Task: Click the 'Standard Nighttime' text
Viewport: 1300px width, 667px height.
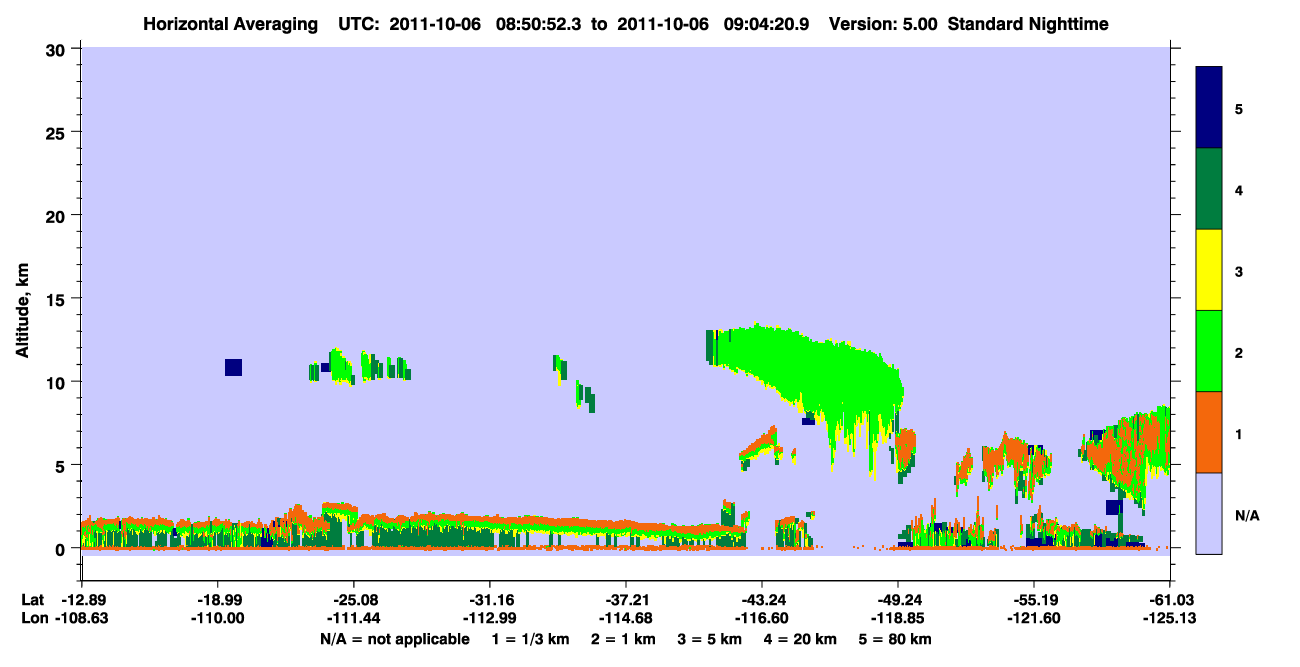Action: pyautogui.click(x=1026, y=24)
